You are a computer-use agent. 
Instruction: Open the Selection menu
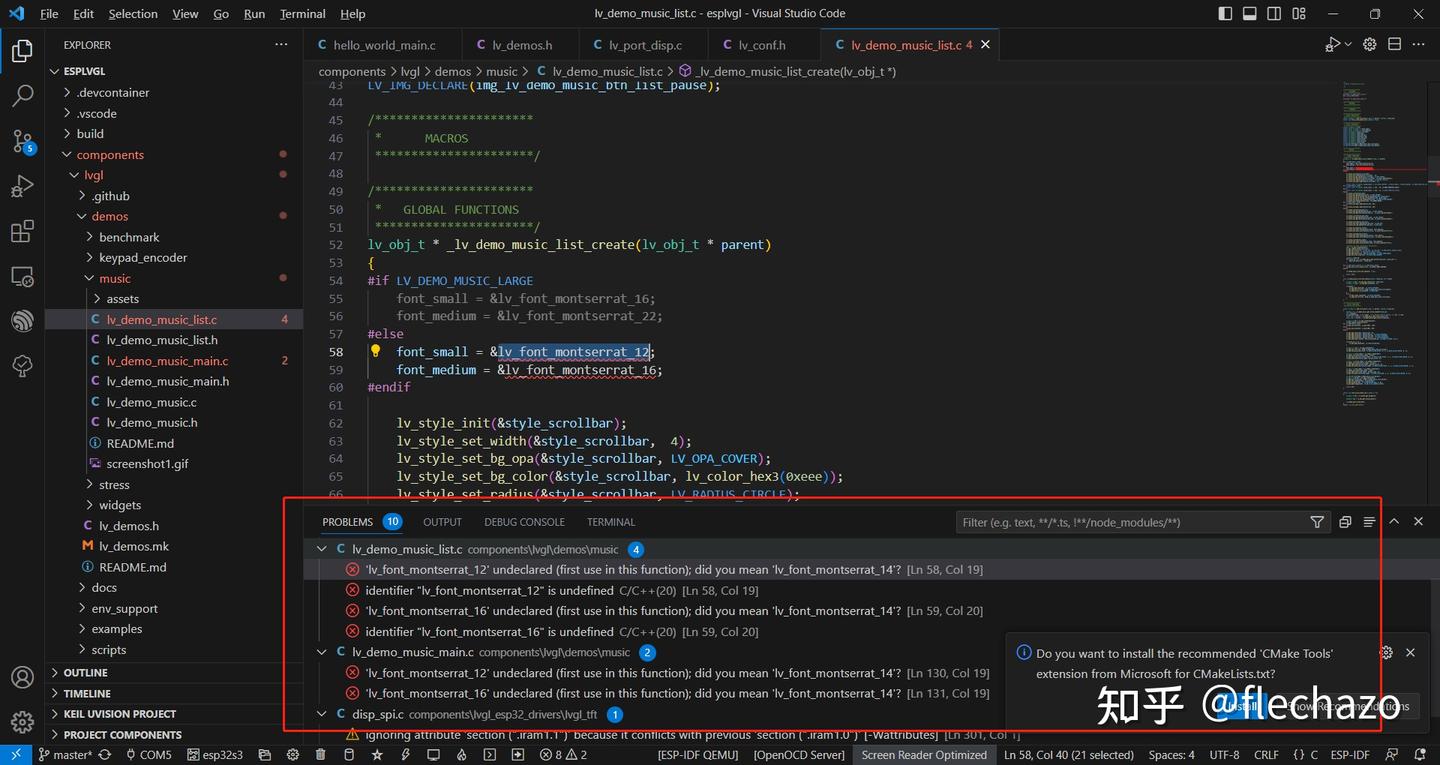133,14
